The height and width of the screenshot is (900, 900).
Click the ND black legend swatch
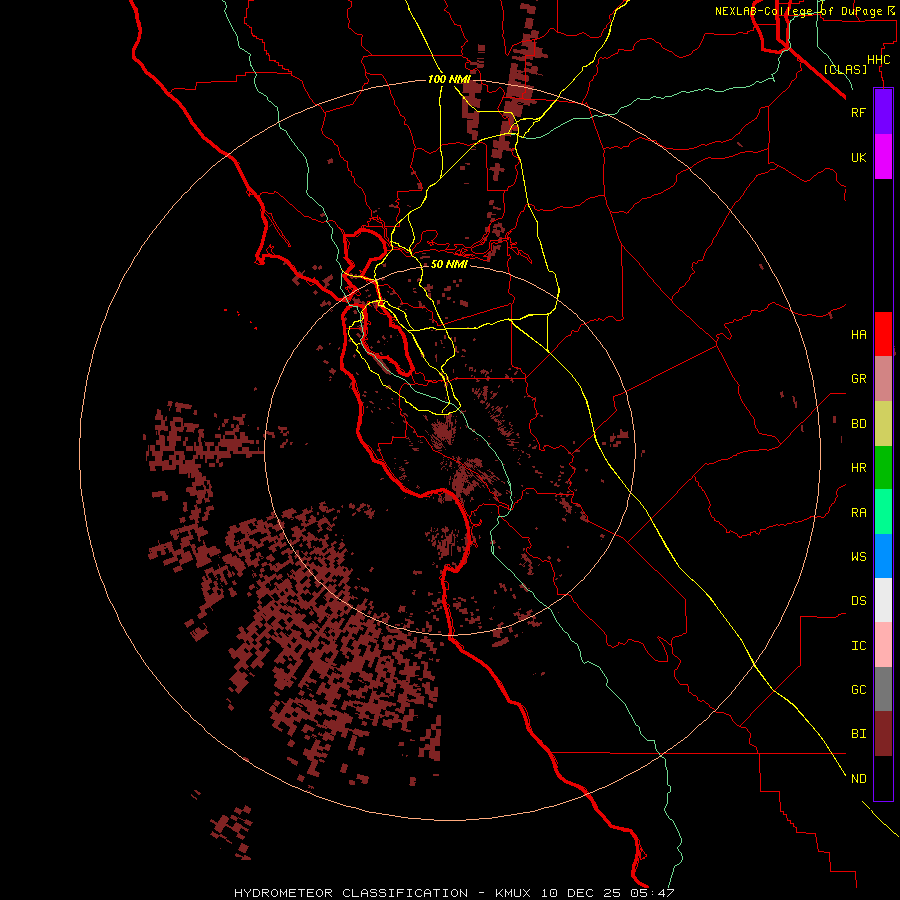coord(883,778)
